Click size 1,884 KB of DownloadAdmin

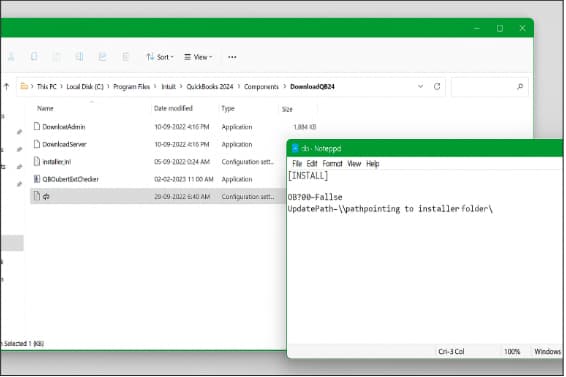point(305,127)
